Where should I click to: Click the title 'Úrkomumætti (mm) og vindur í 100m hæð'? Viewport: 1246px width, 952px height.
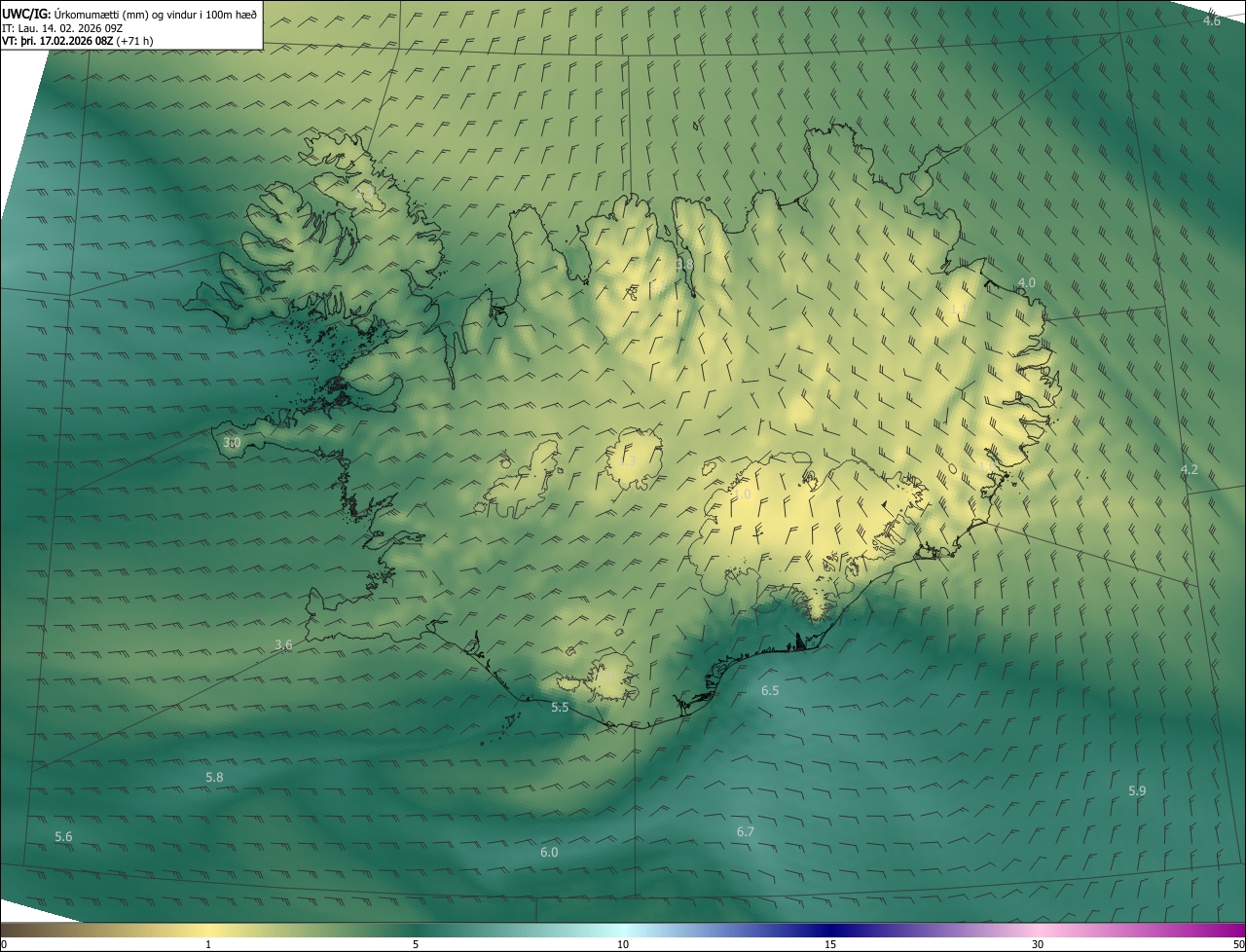[155, 14]
